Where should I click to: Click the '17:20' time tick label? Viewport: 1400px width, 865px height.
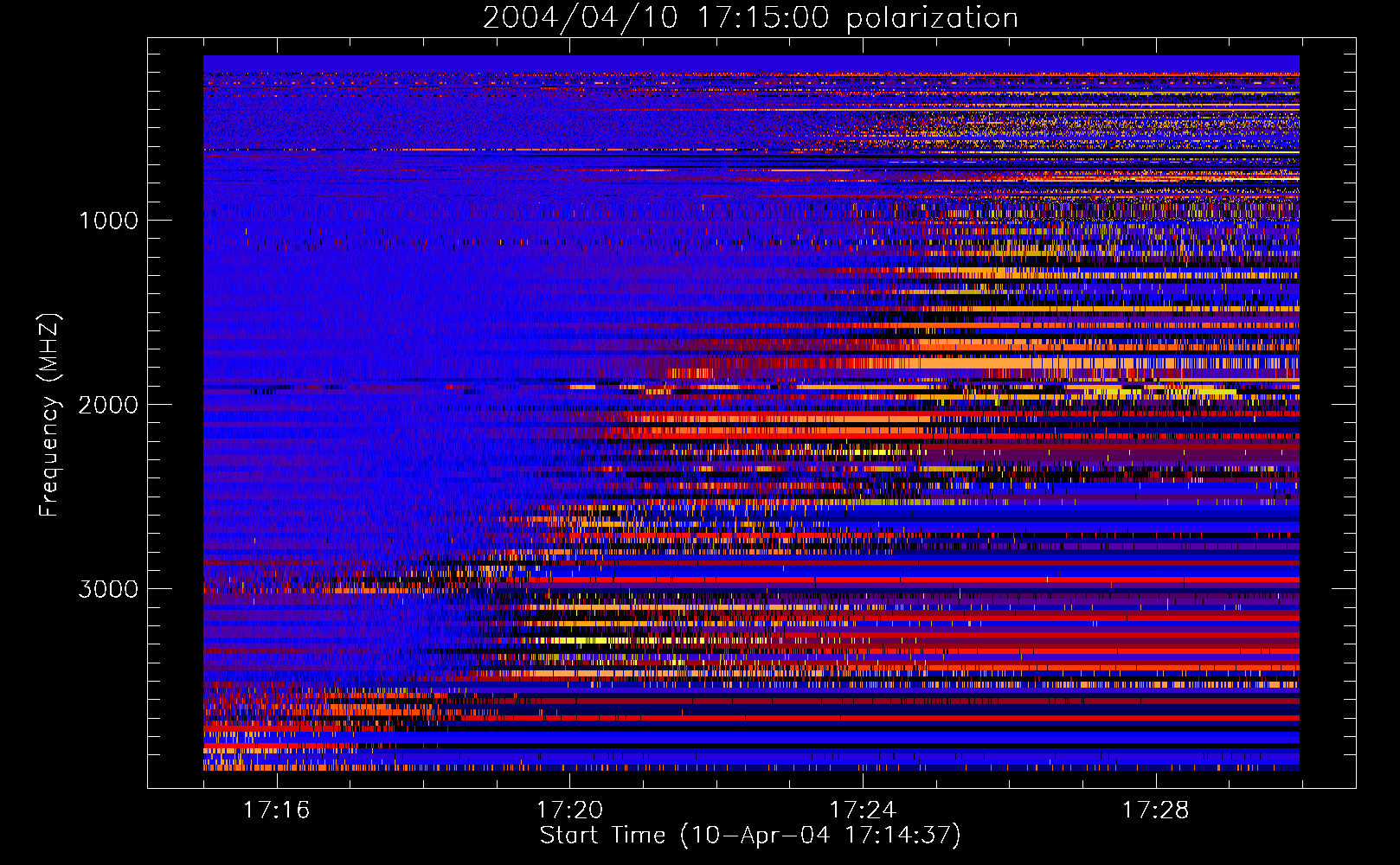coord(569,811)
